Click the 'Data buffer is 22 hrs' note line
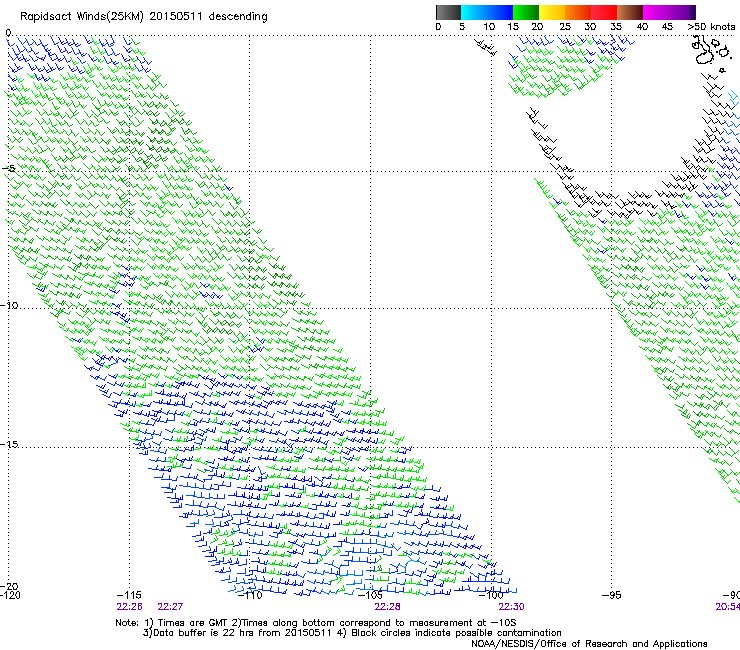The height and width of the screenshot is (650, 740). coord(352,633)
